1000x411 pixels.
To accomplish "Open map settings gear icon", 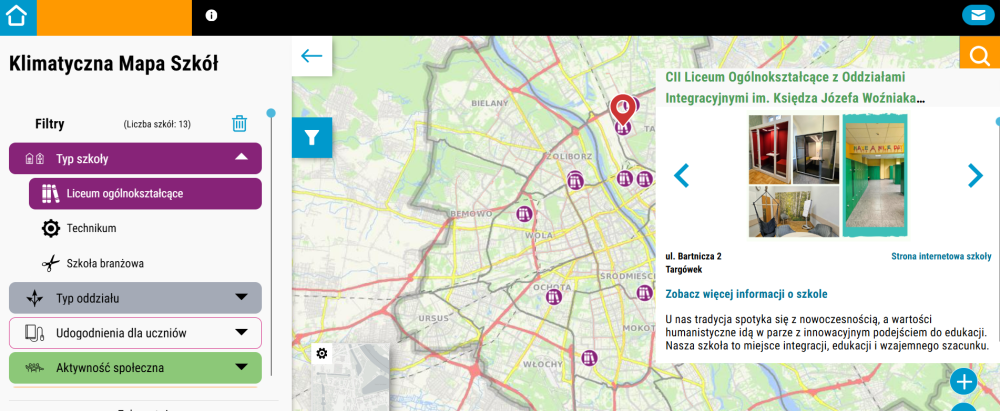I will [322, 353].
